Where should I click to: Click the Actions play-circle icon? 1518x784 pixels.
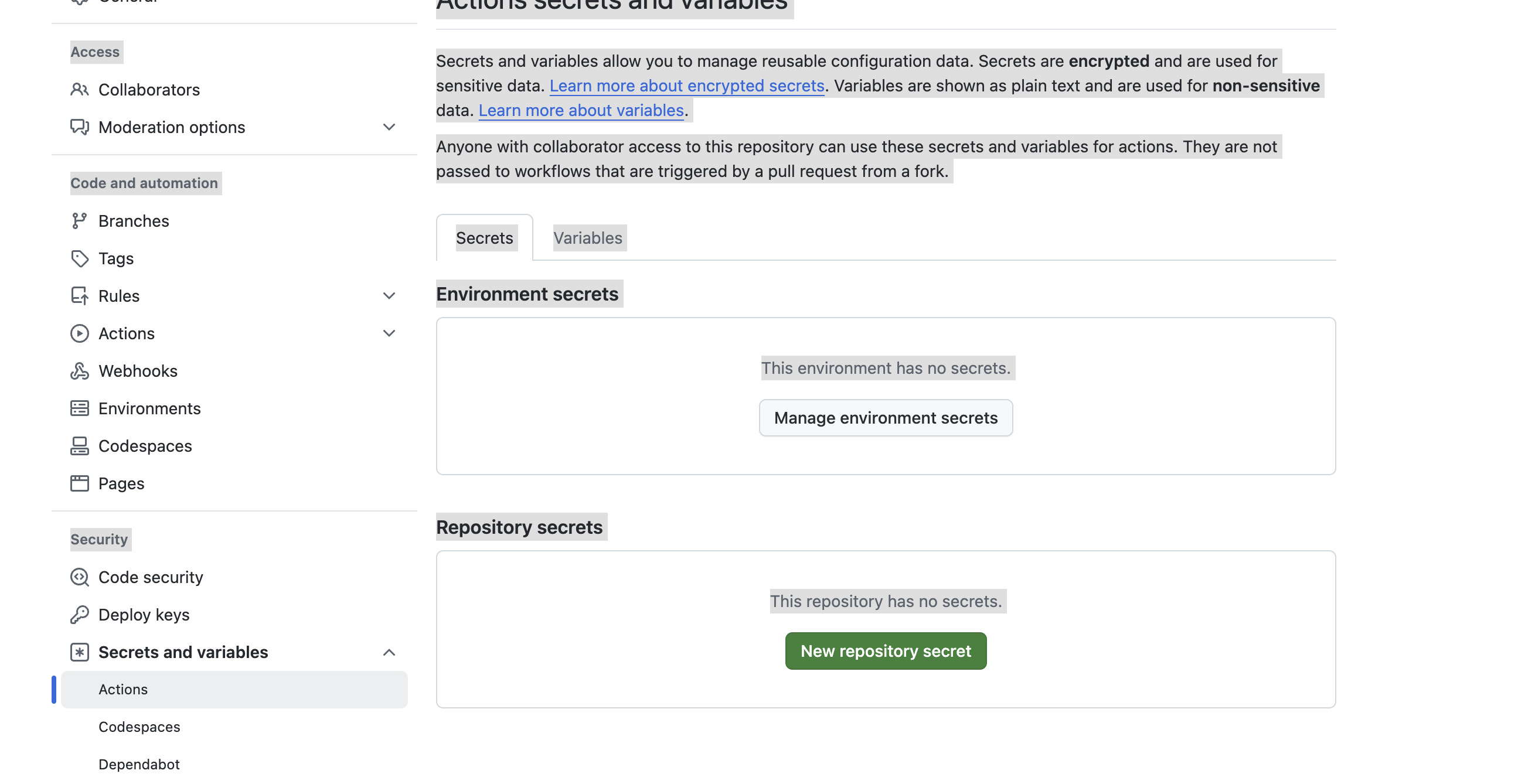[x=80, y=333]
